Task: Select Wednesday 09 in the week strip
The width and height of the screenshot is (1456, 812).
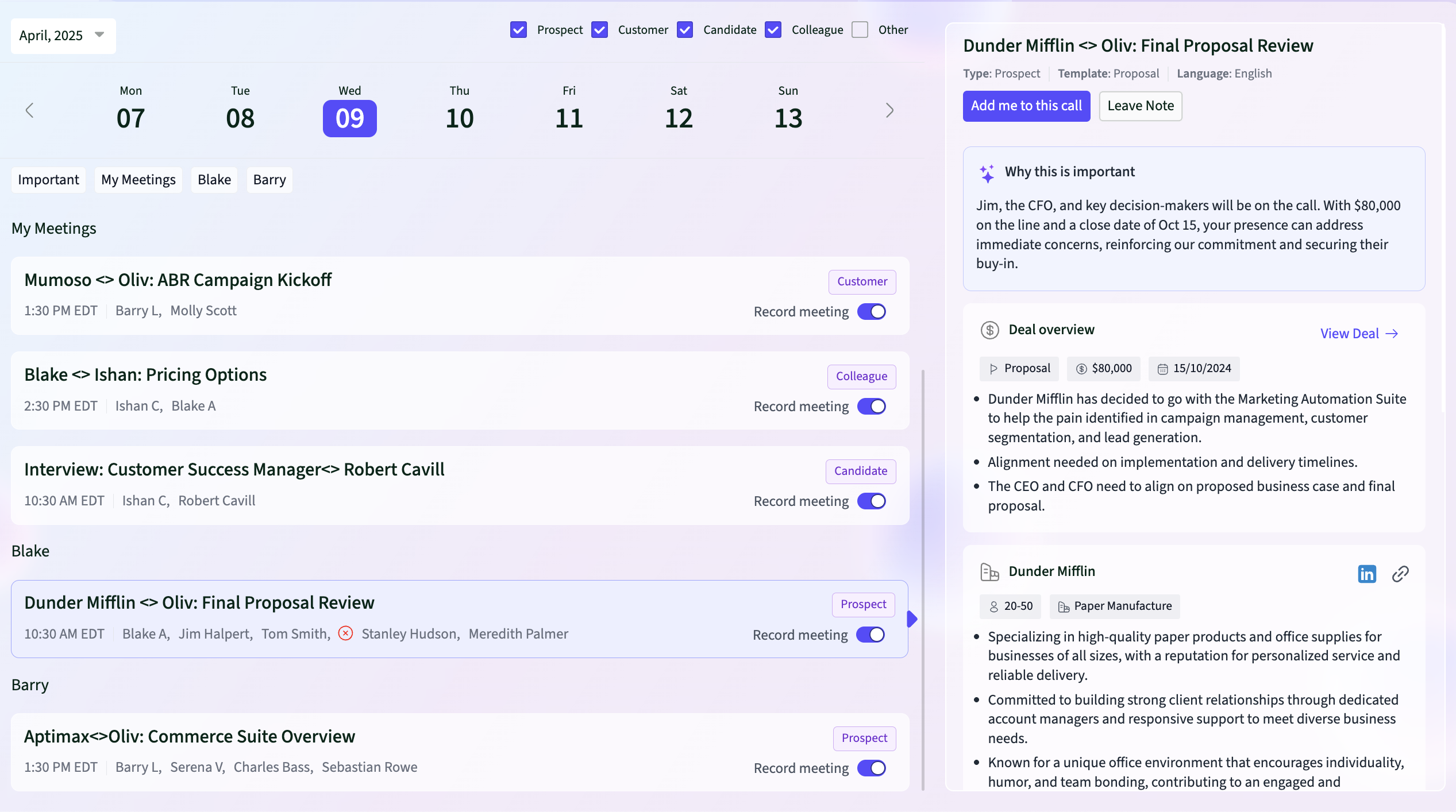Action: tap(350, 110)
